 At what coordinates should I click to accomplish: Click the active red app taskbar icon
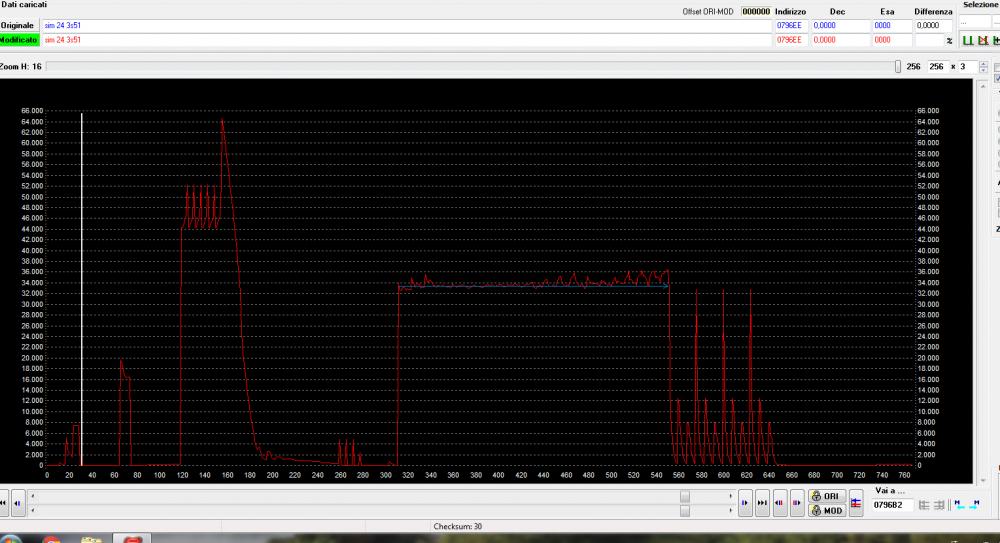point(132,539)
